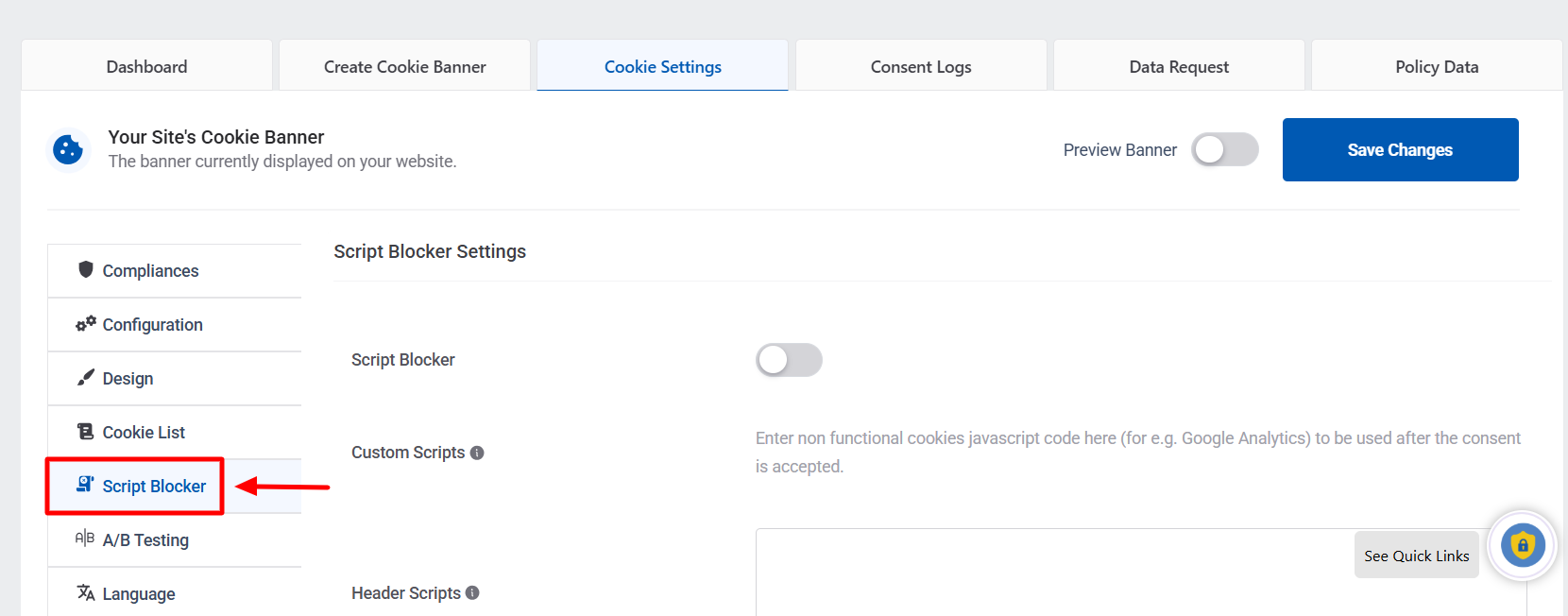Open the Data Request tab
The width and height of the screenshot is (1568, 616).
pos(1178,66)
